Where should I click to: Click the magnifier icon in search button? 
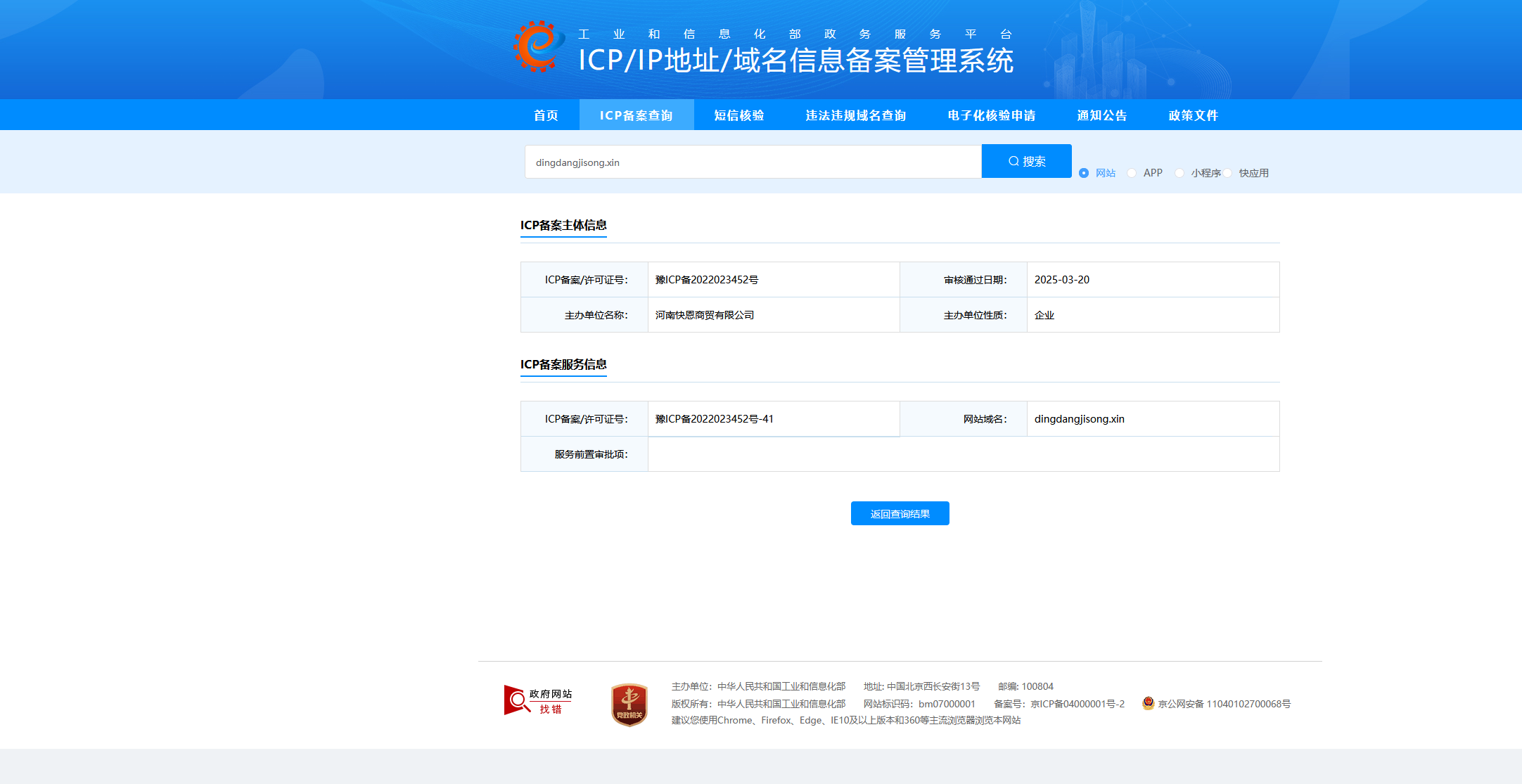coord(1013,161)
